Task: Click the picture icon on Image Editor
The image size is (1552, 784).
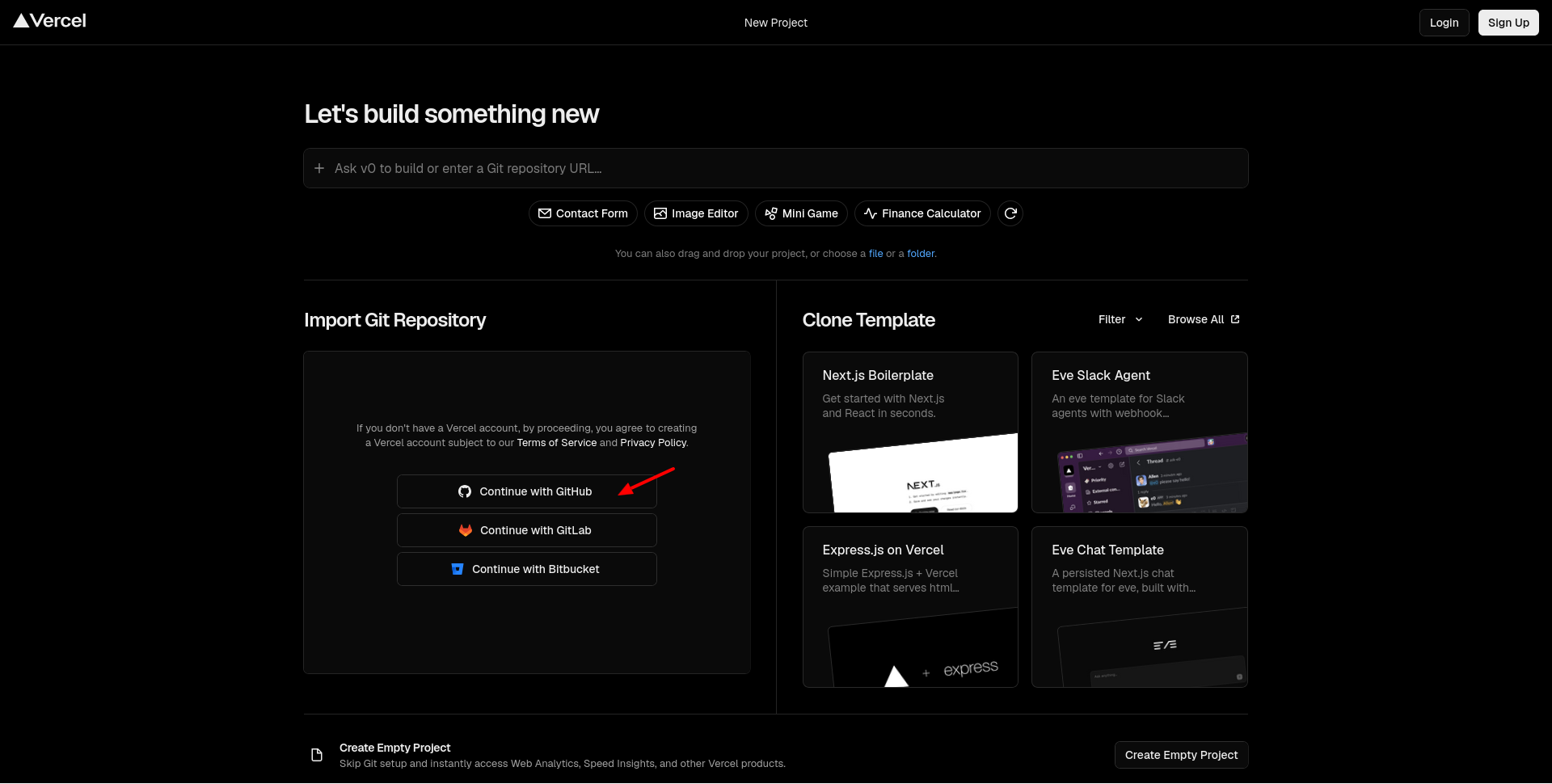Action: click(x=660, y=213)
